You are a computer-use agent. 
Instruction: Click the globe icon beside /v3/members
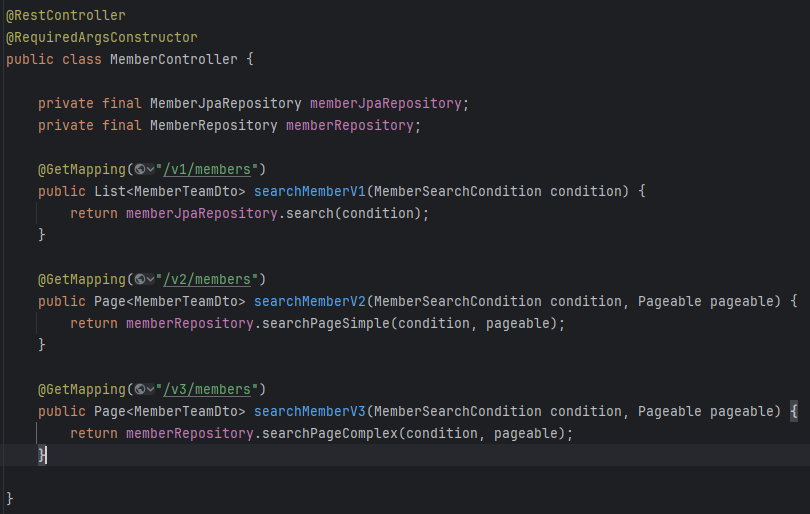(x=139, y=390)
